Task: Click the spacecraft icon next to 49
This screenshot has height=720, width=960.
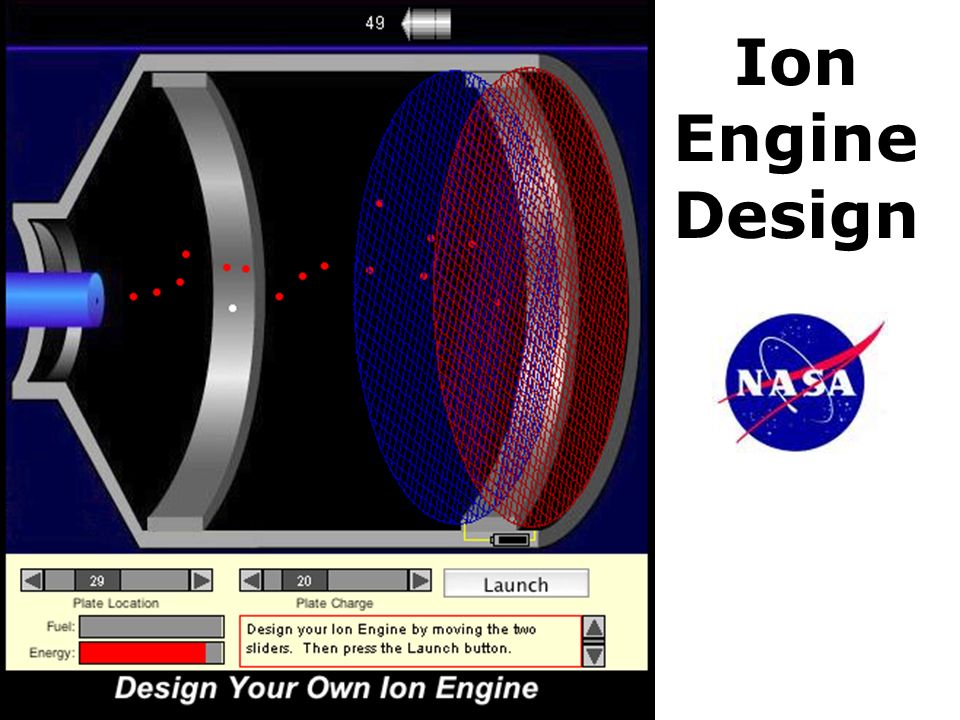Action: [x=426, y=24]
